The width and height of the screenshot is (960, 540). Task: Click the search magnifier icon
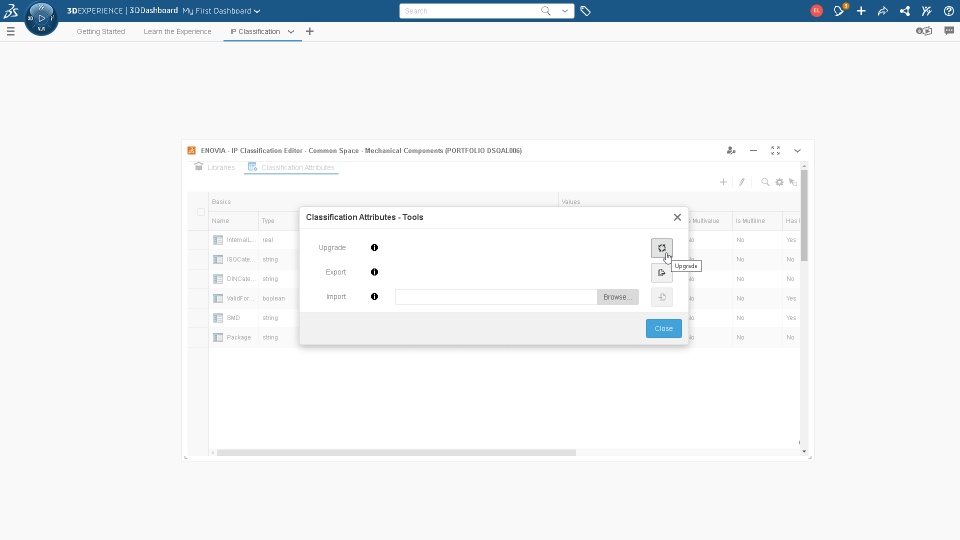coord(546,10)
